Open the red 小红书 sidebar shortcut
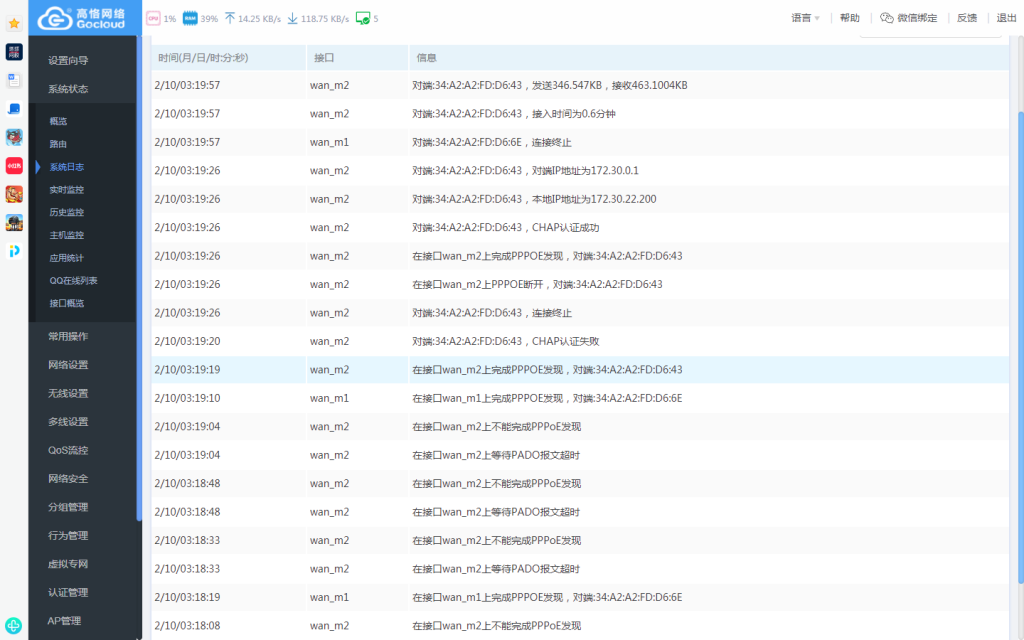The width and height of the screenshot is (1024, 640). coord(14,166)
